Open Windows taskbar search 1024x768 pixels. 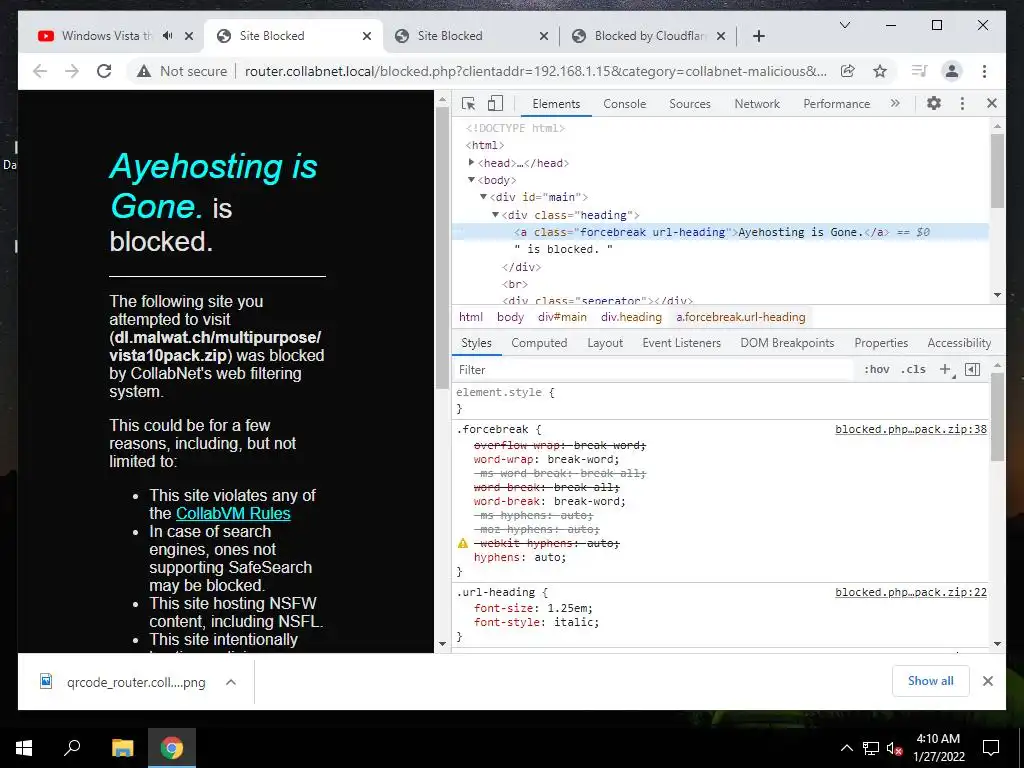coord(72,748)
